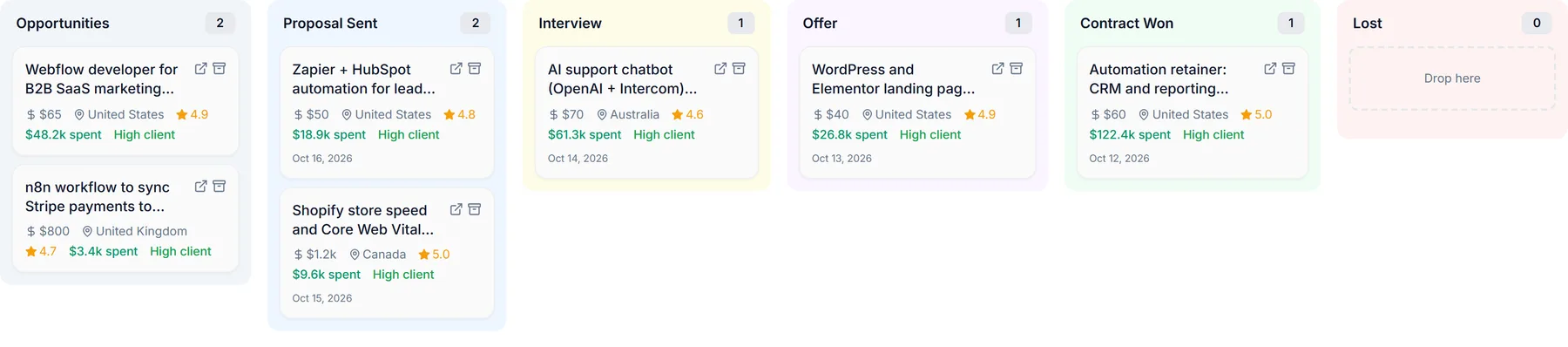The height and width of the screenshot is (347, 1568).
Task: Open external link for n8n workflow card
Action: pos(200,186)
